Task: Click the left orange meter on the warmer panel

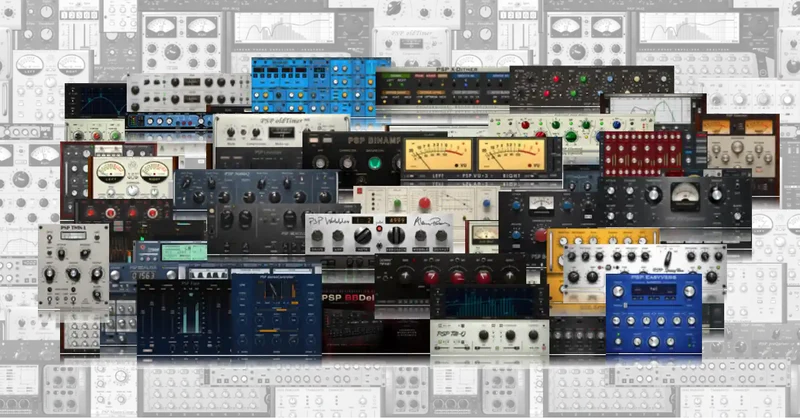Action: pyautogui.click(x=716, y=127)
